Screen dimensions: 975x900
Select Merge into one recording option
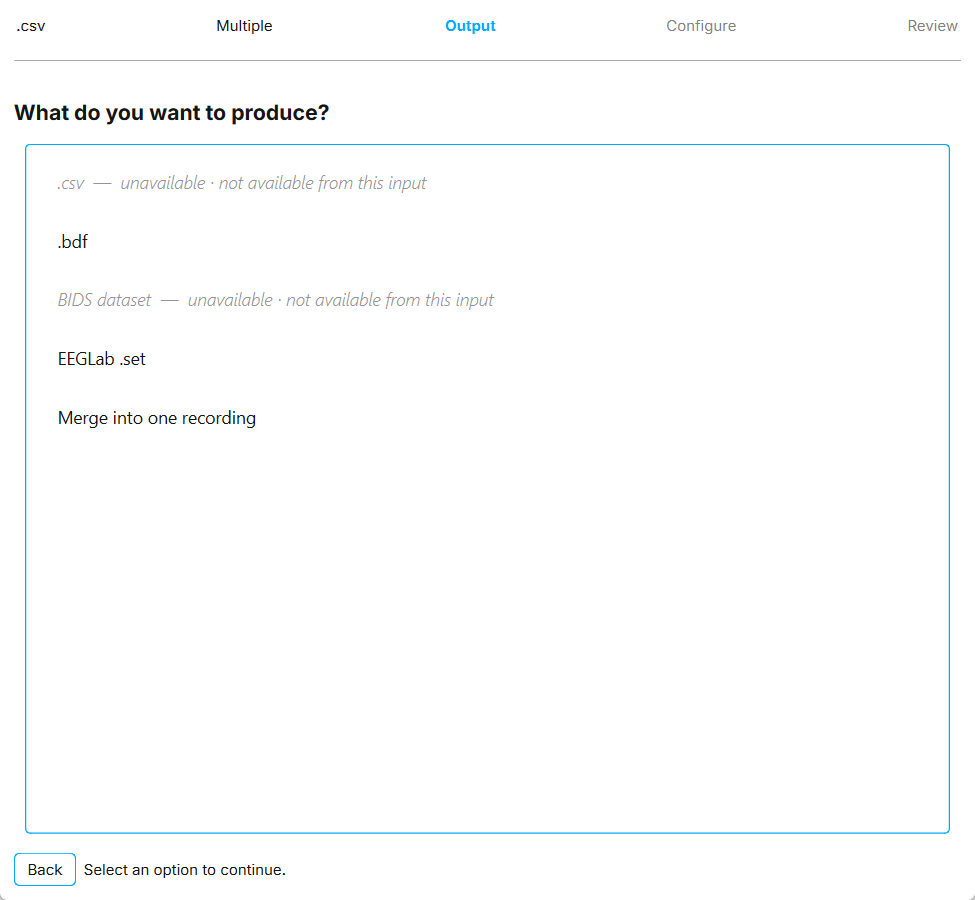click(x=487, y=418)
